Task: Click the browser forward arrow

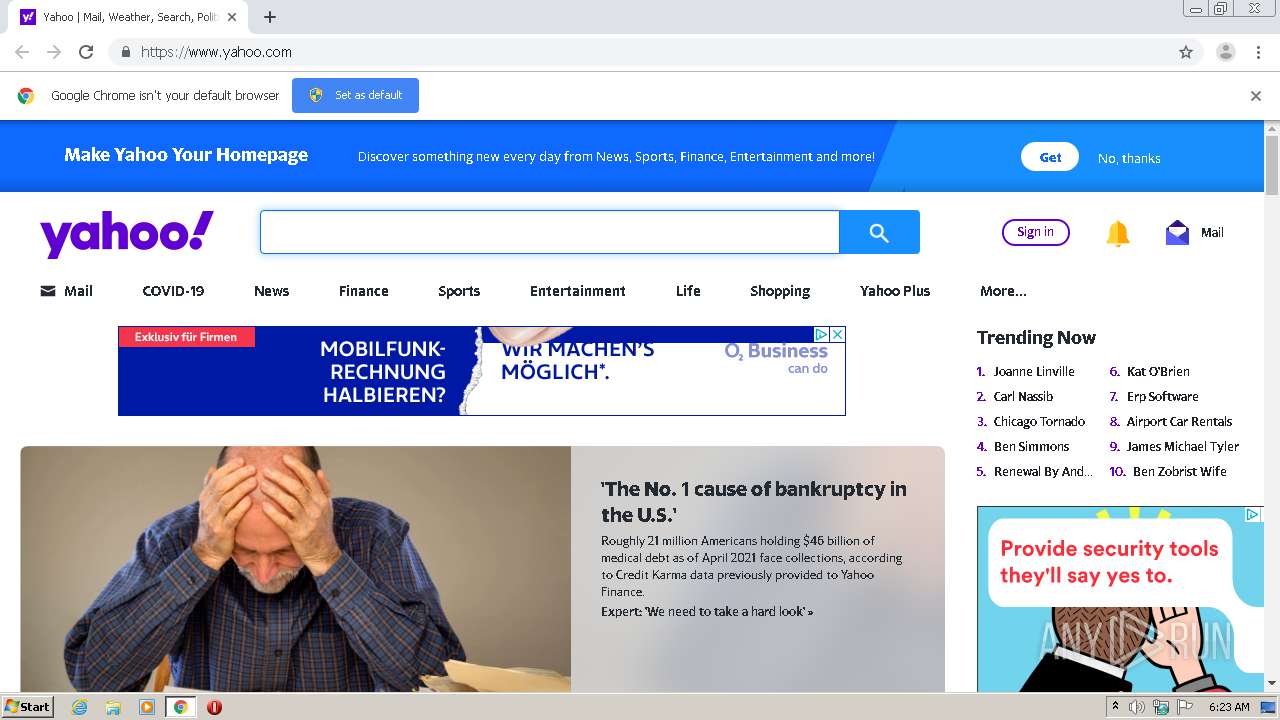Action: (x=54, y=52)
